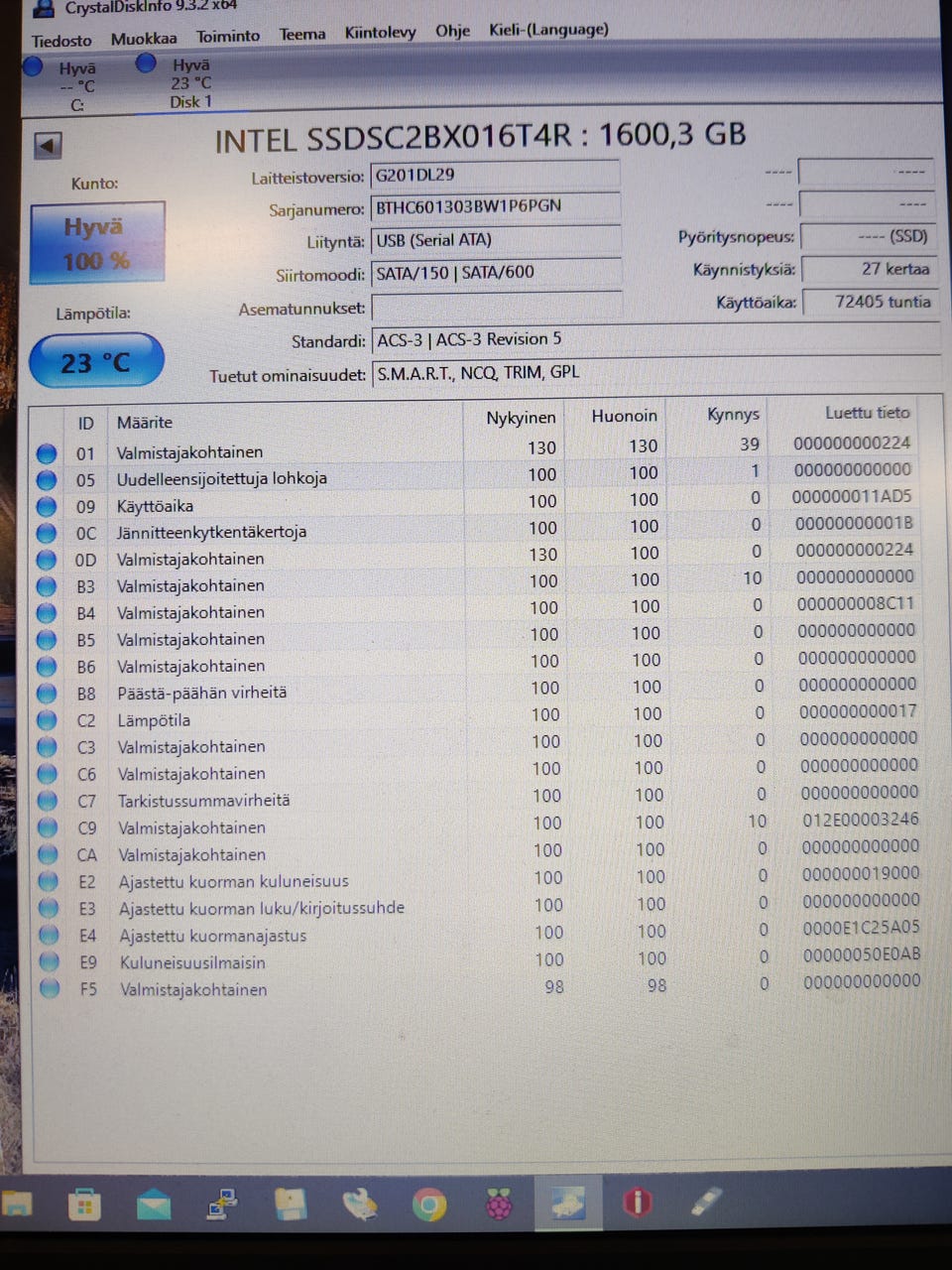The height and width of the screenshot is (1270, 952).
Task: Click the Hyvä 100 % health status button
Action: pos(97,243)
